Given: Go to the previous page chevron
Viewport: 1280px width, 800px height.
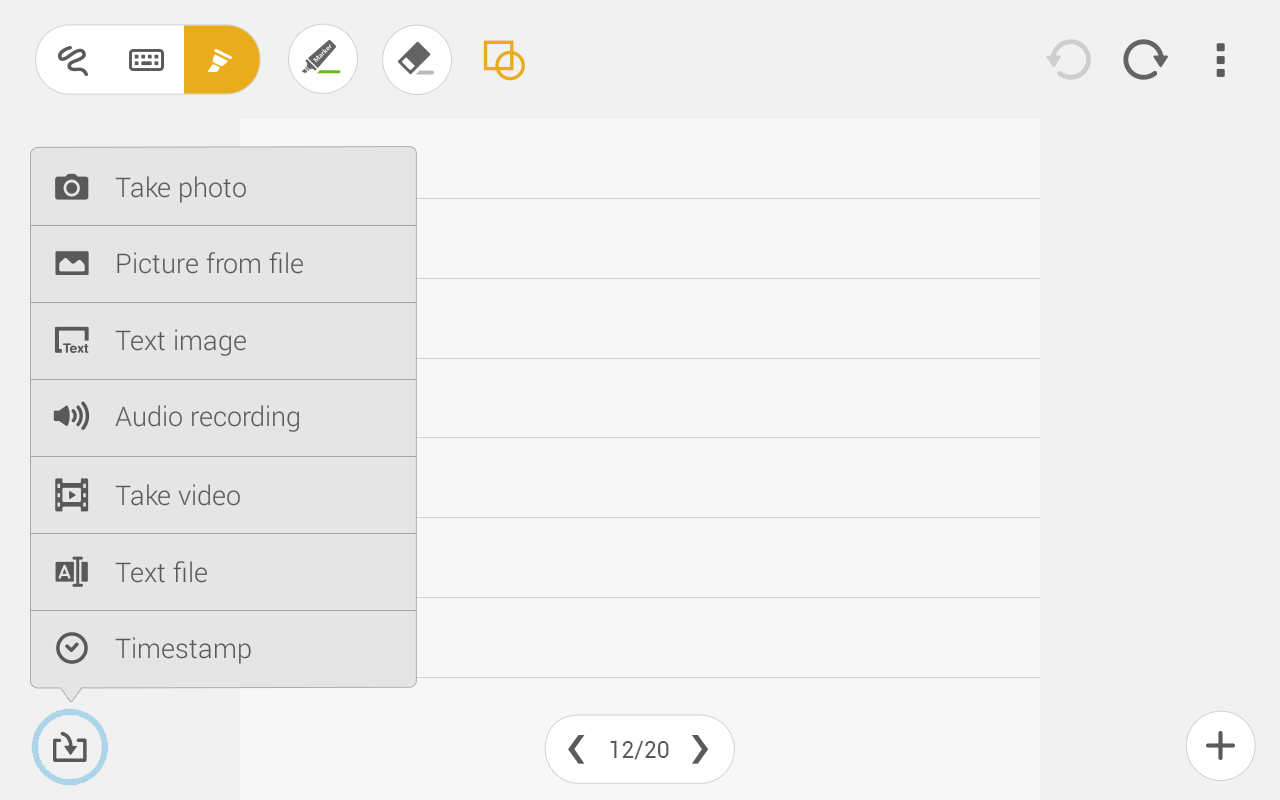Looking at the screenshot, I should point(577,748).
